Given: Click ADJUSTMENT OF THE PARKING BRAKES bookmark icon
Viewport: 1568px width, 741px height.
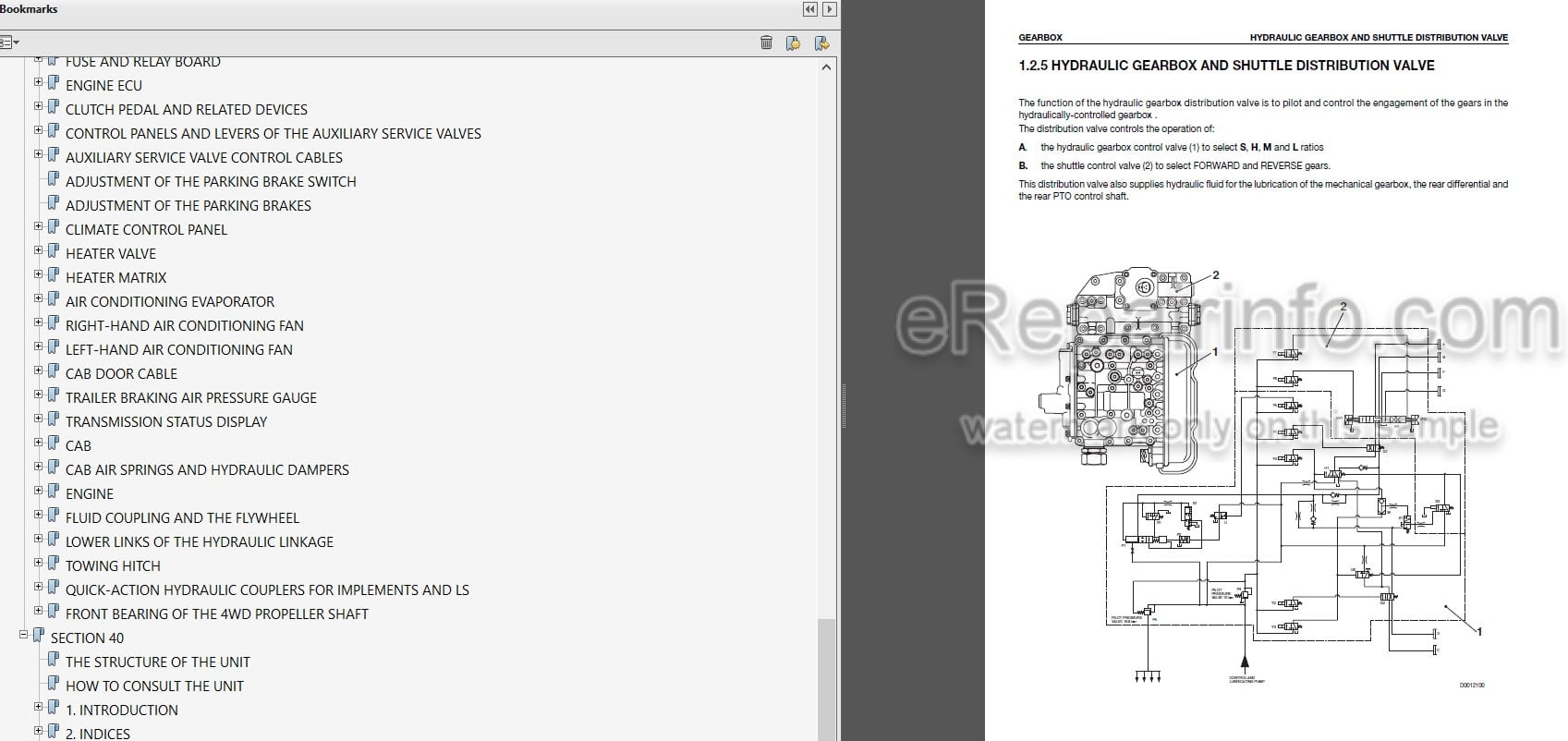Looking at the screenshot, I should coord(54,203).
